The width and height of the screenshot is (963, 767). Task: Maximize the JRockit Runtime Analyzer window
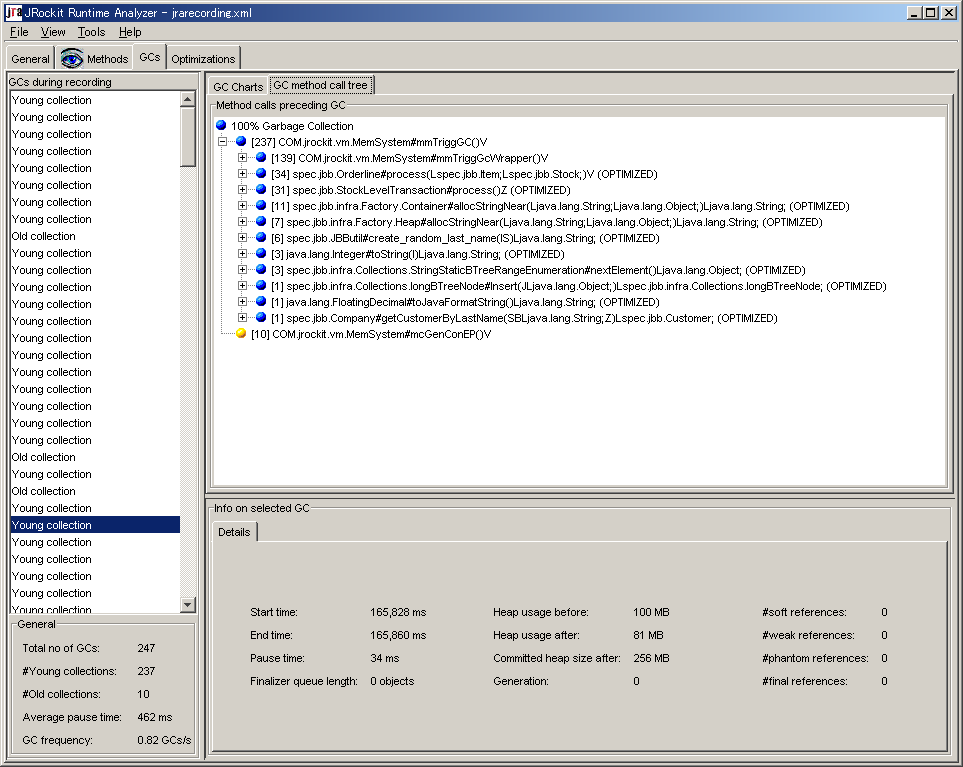pyautogui.click(x=931, y=12)
